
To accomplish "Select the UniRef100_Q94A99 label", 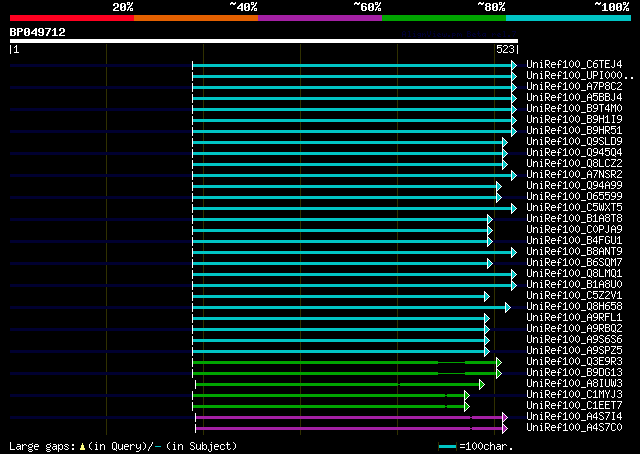I will [574, 186].
